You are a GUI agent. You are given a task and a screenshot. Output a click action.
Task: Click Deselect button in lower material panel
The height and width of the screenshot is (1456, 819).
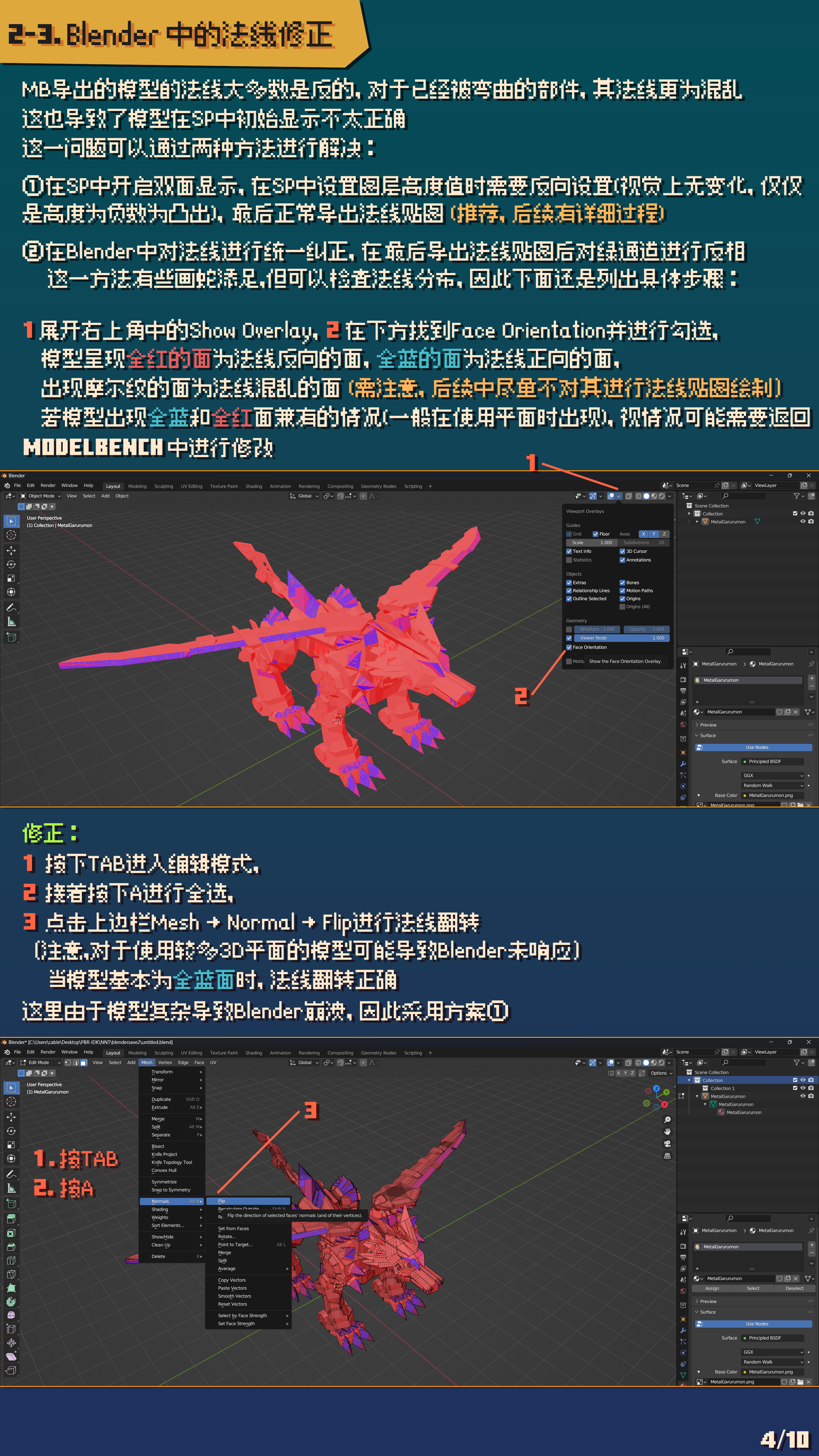pyautogui.click(x=794, y=1289)
